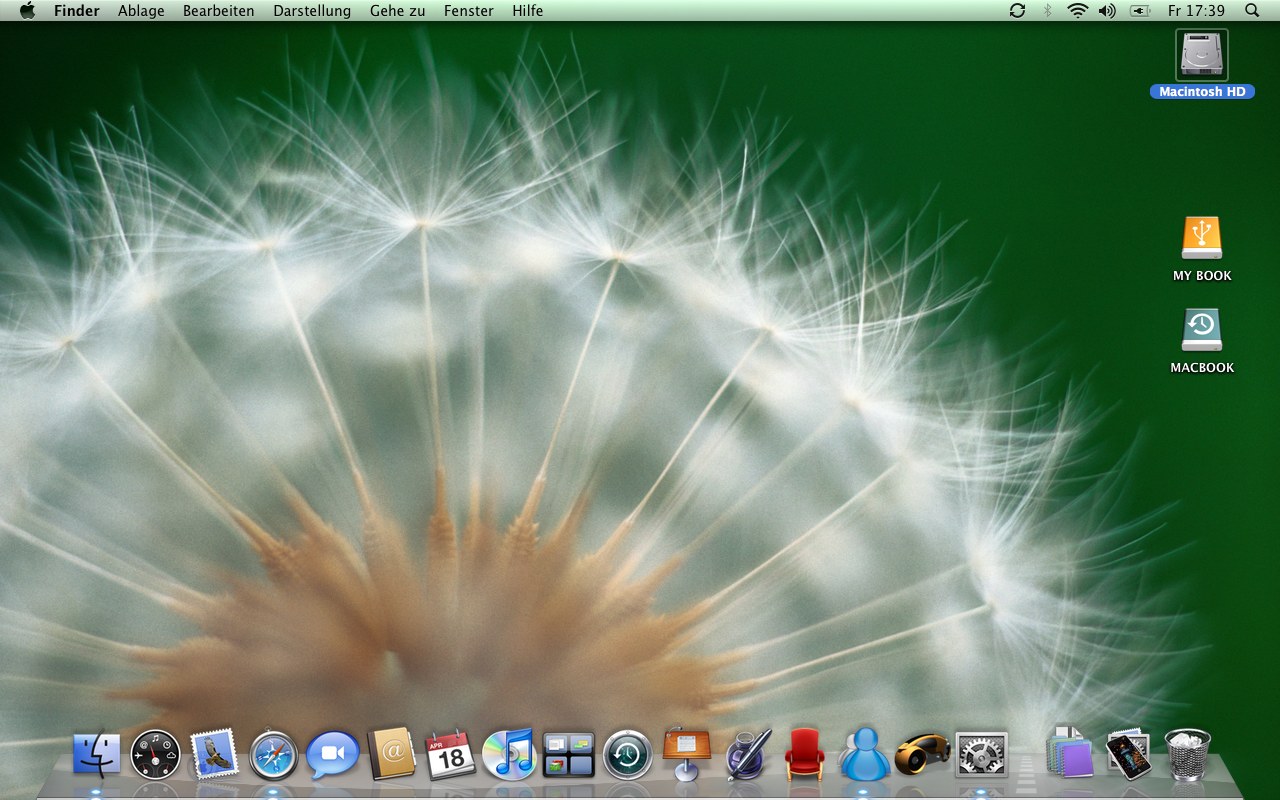Open the Mail stamp icon in Dock
The height and width of the screenshot is (800, 1280).
pyautogui.click(x=214, y=753)
